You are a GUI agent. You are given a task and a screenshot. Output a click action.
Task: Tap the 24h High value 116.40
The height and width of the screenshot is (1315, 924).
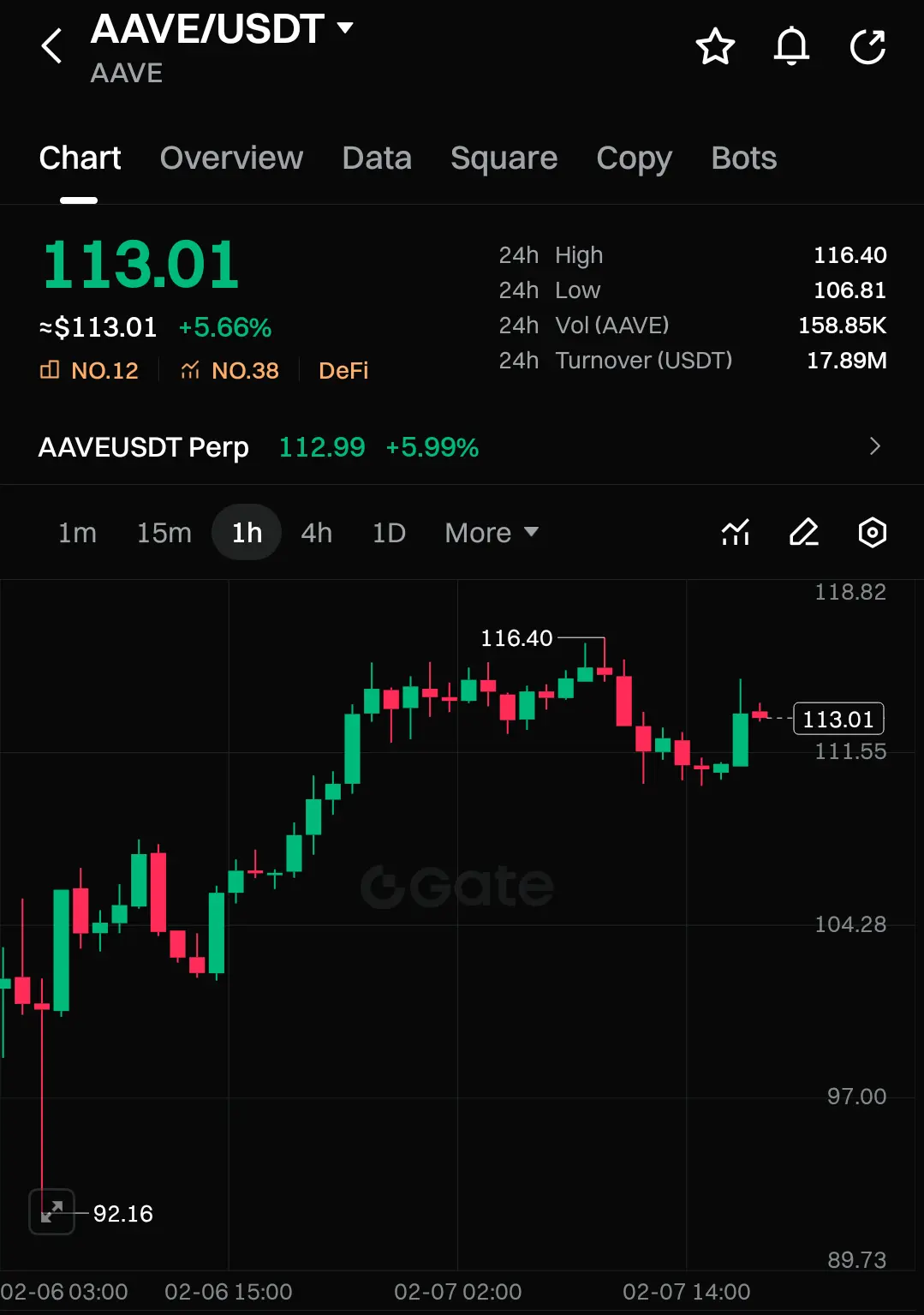coord(849,255)
